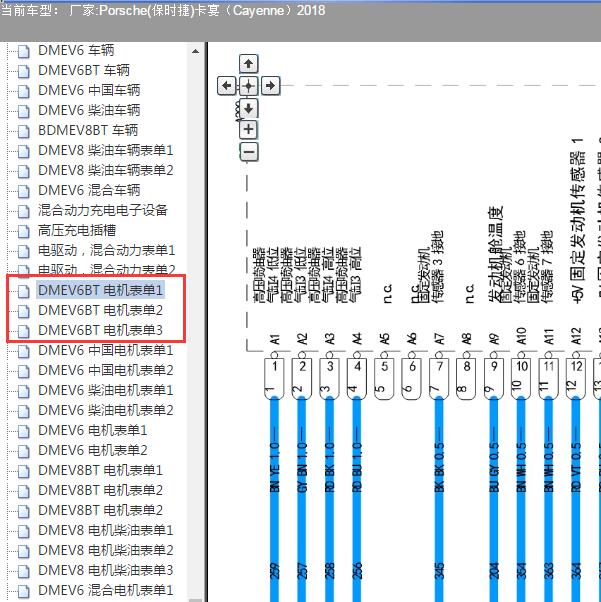Screen dimensions: 601x602
Task: Click document icon beside DMEV6 中国车辆
Action: [x=24, y=91]
